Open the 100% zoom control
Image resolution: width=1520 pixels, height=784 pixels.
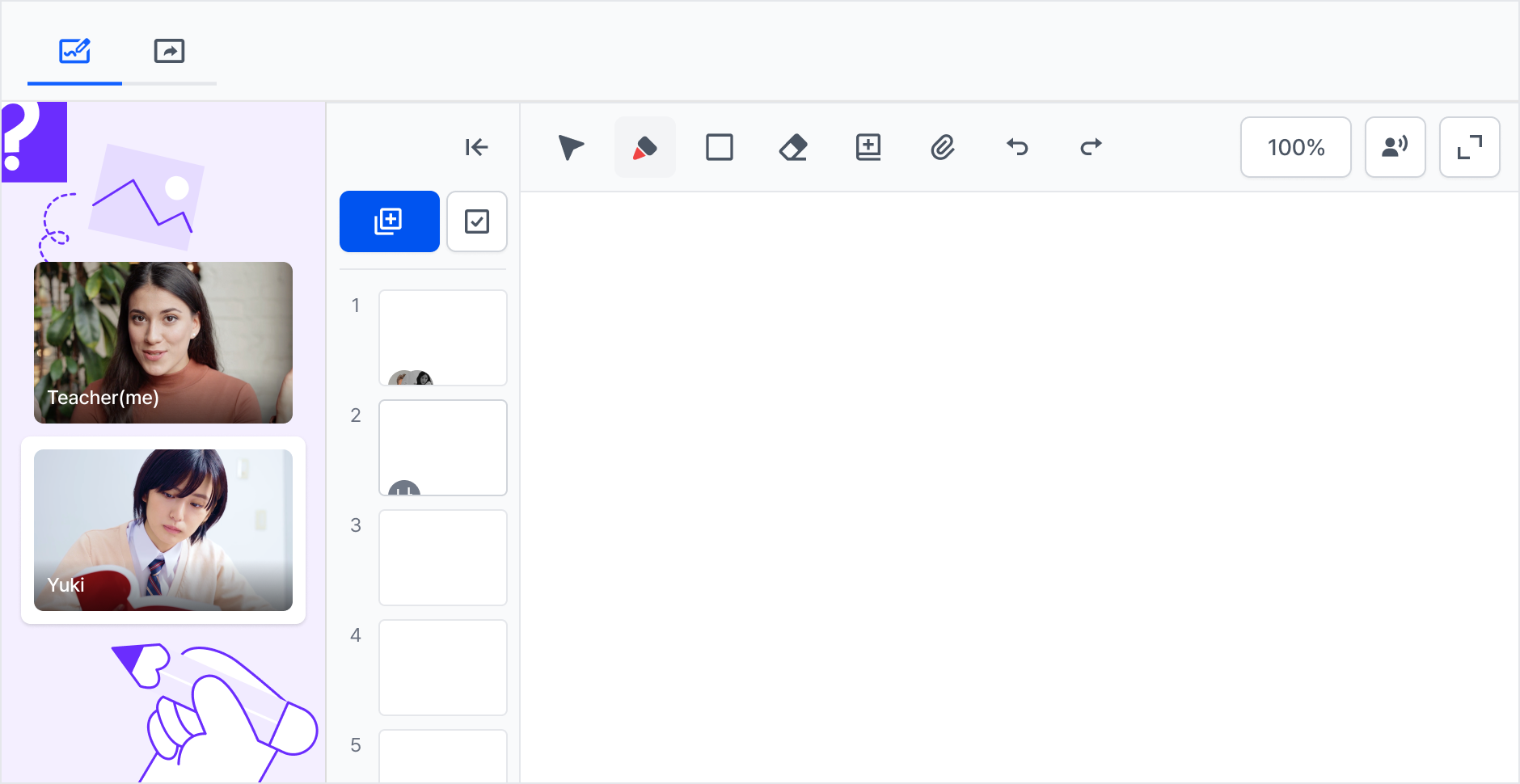[1296, 147]
